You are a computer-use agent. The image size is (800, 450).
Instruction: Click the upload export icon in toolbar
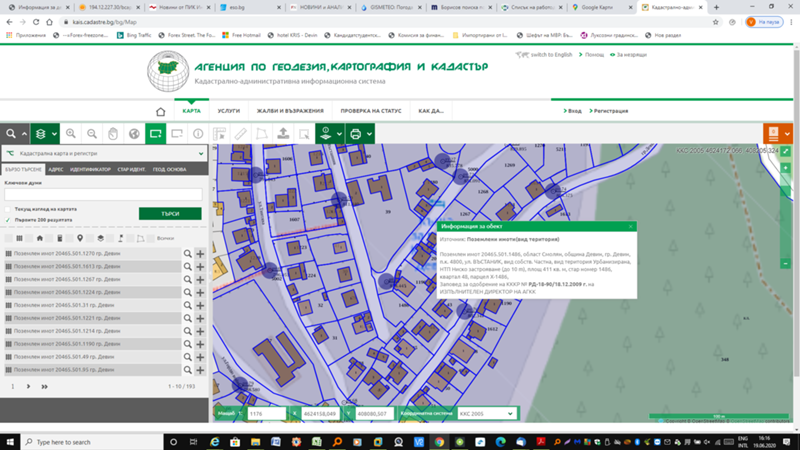[x=283, y=133]
